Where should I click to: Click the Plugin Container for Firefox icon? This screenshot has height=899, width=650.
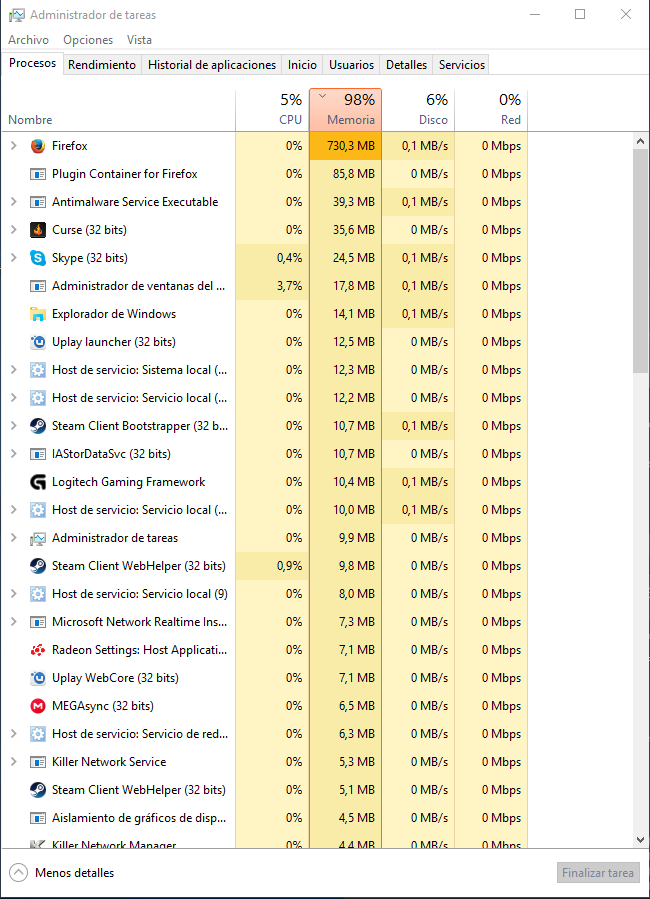point(38,174)
